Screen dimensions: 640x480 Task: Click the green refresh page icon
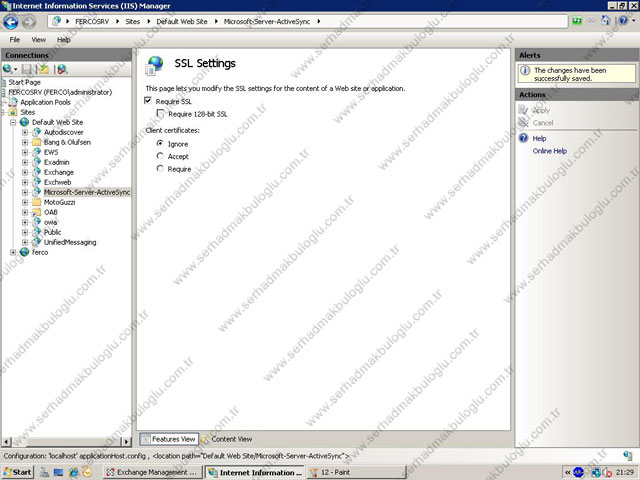pos(577,21)
